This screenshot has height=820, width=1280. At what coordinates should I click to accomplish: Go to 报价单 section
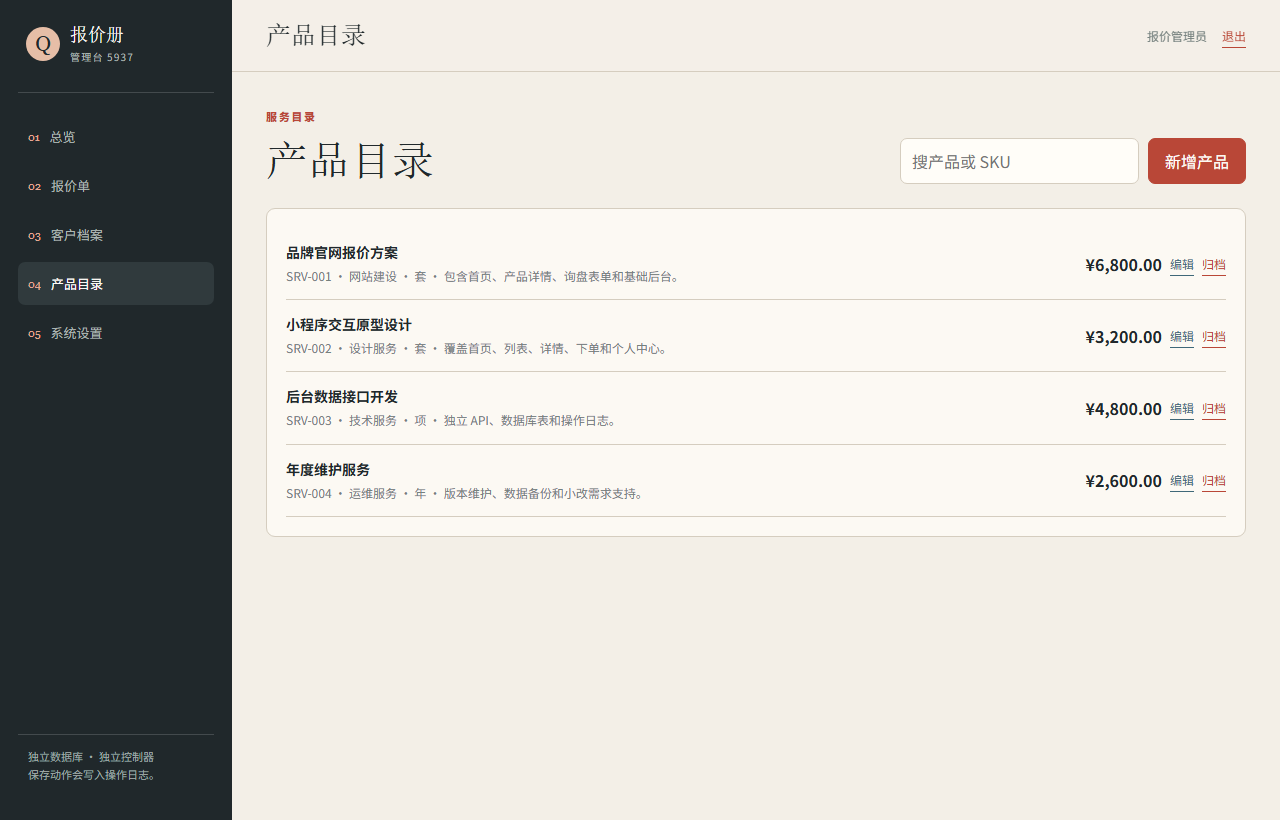[116, 186]
